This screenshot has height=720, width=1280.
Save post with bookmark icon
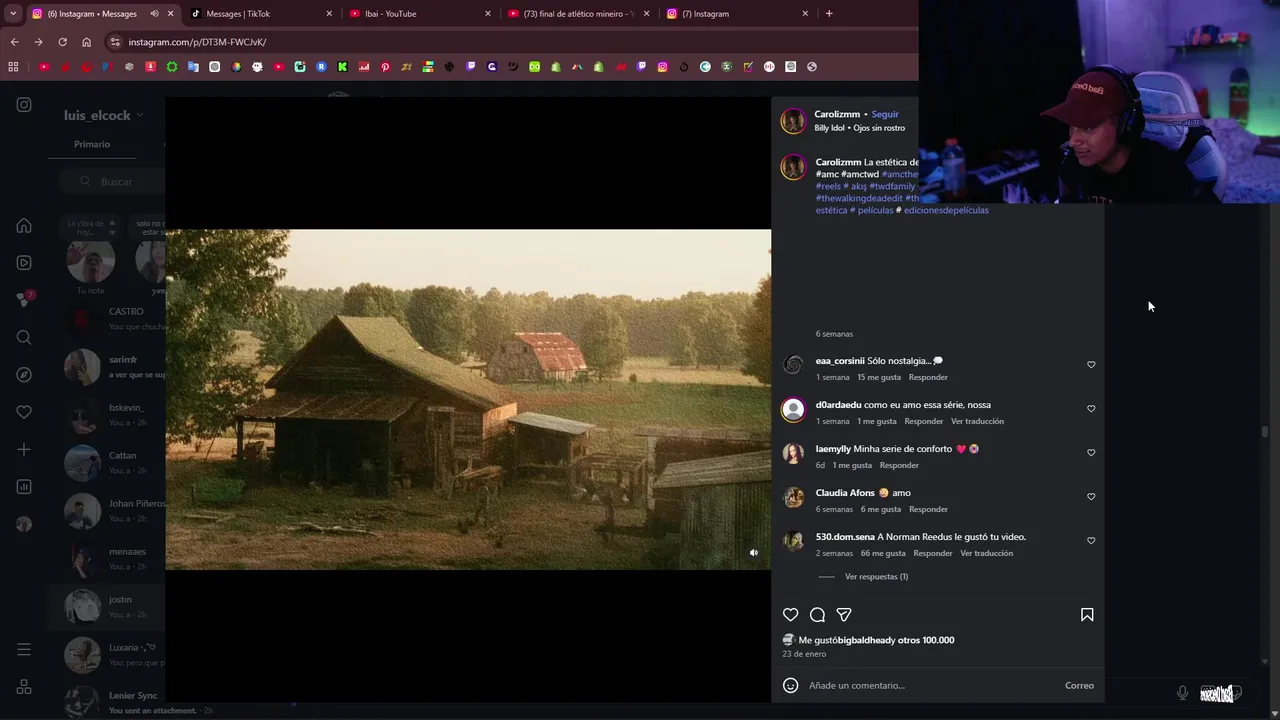pos(1087,615)
